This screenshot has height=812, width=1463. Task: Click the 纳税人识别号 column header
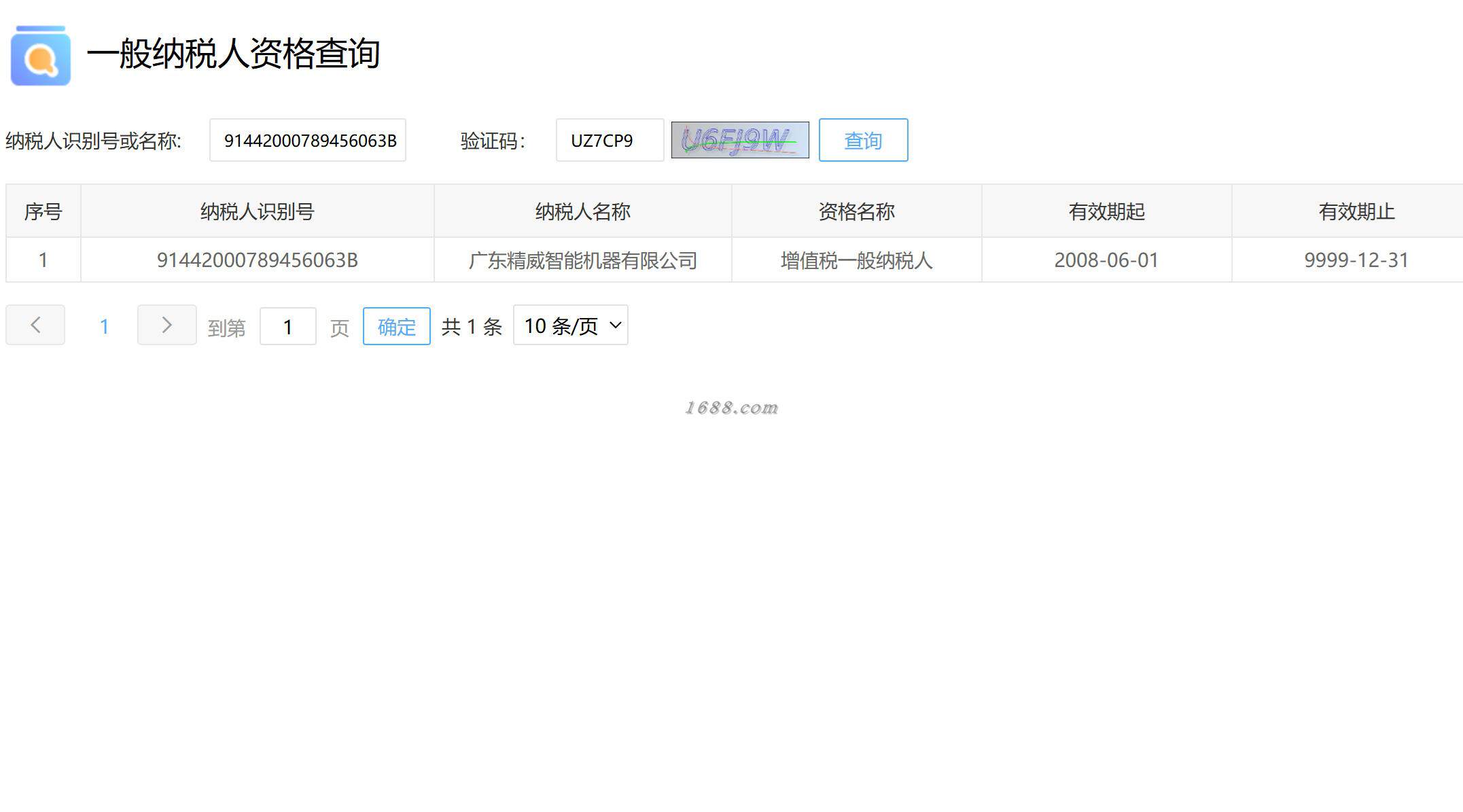coord(257,211)
